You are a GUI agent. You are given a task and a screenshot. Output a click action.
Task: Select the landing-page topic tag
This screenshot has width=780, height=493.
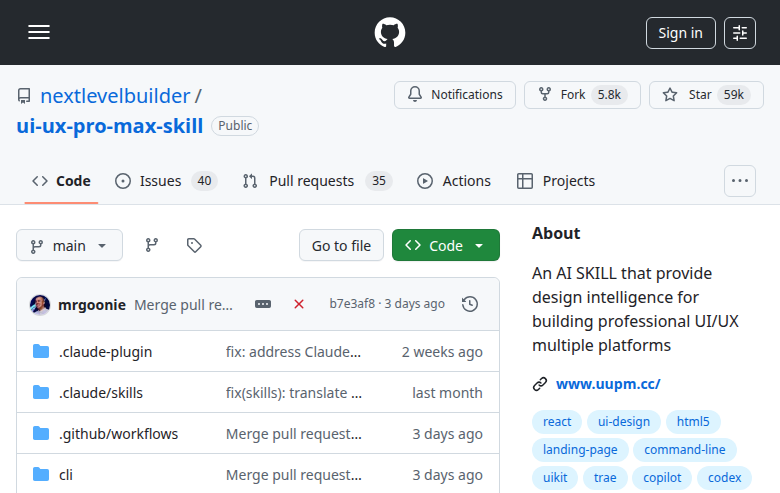[580, 450]
